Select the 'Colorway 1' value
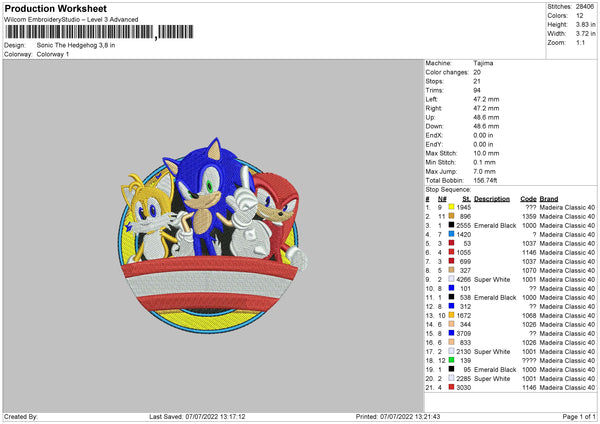 tap(53, 54)
